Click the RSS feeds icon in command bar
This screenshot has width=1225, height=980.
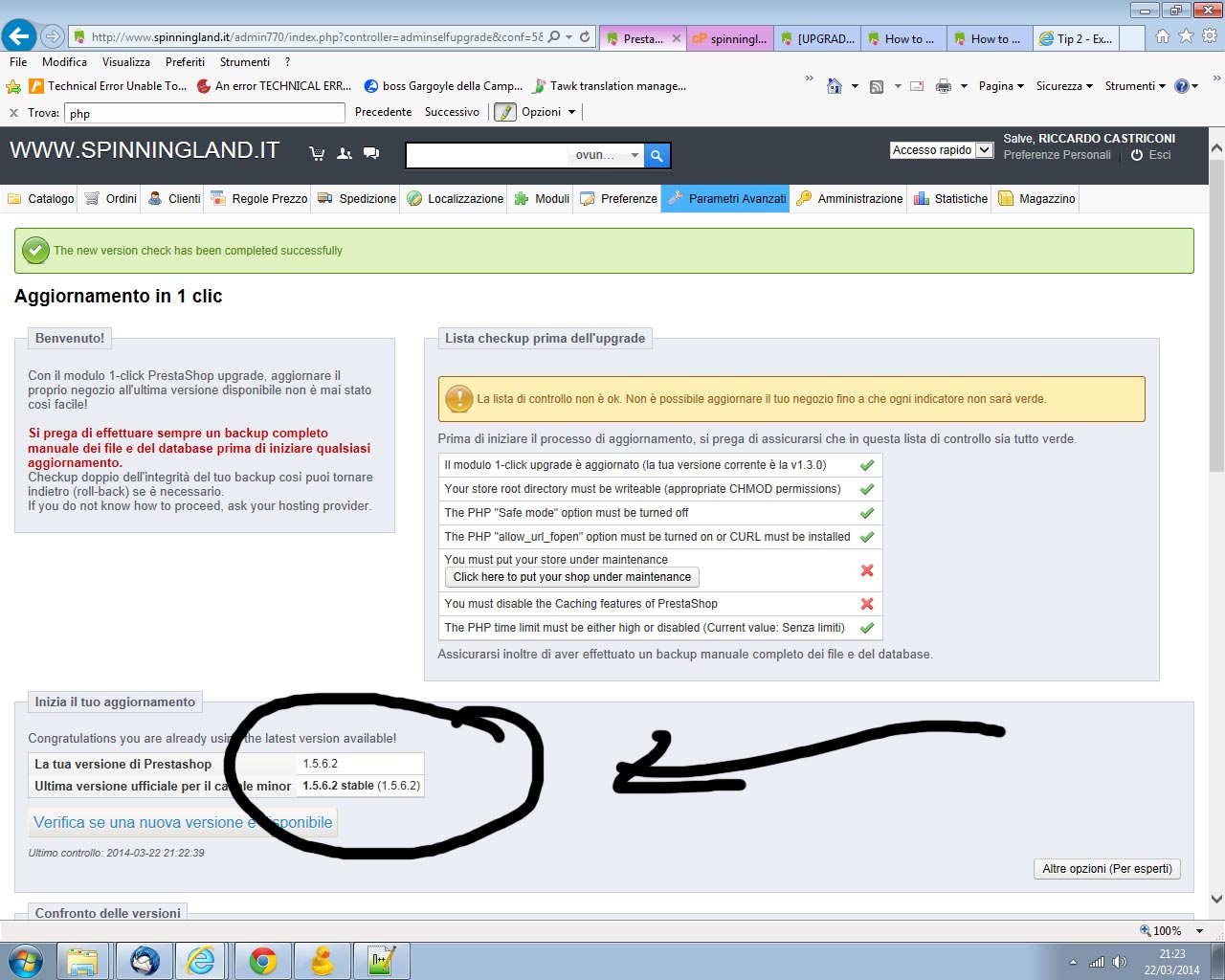877,86
